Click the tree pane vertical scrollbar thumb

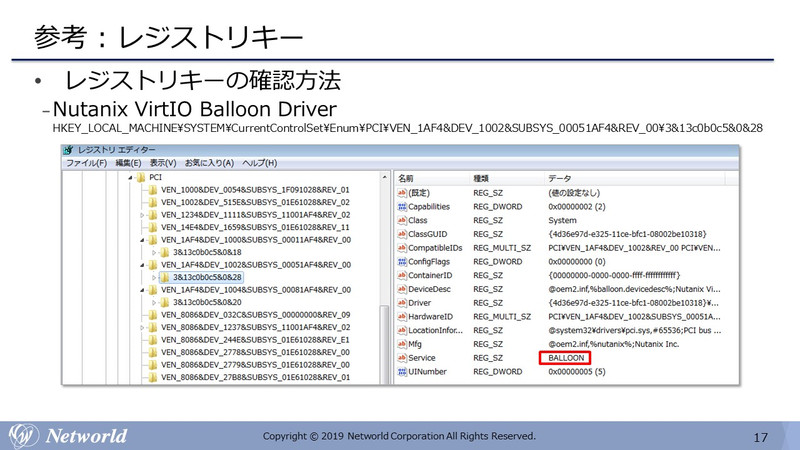pyautogui.click(x=385, y=344)
